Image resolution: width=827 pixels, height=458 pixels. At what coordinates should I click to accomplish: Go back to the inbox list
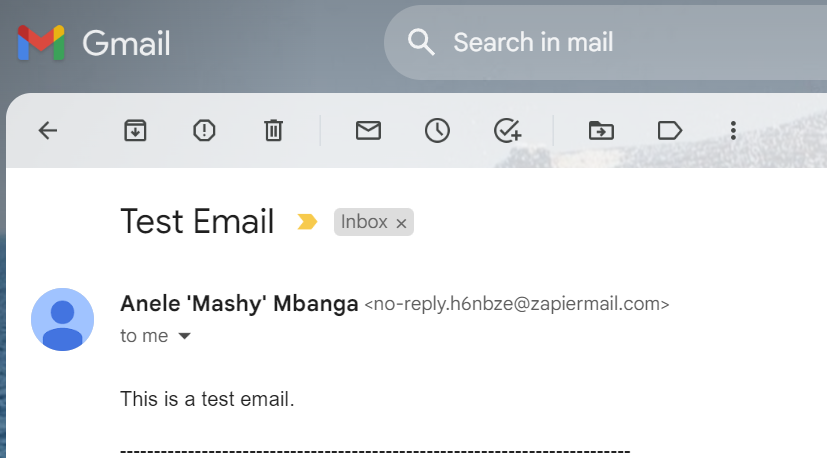48,130
